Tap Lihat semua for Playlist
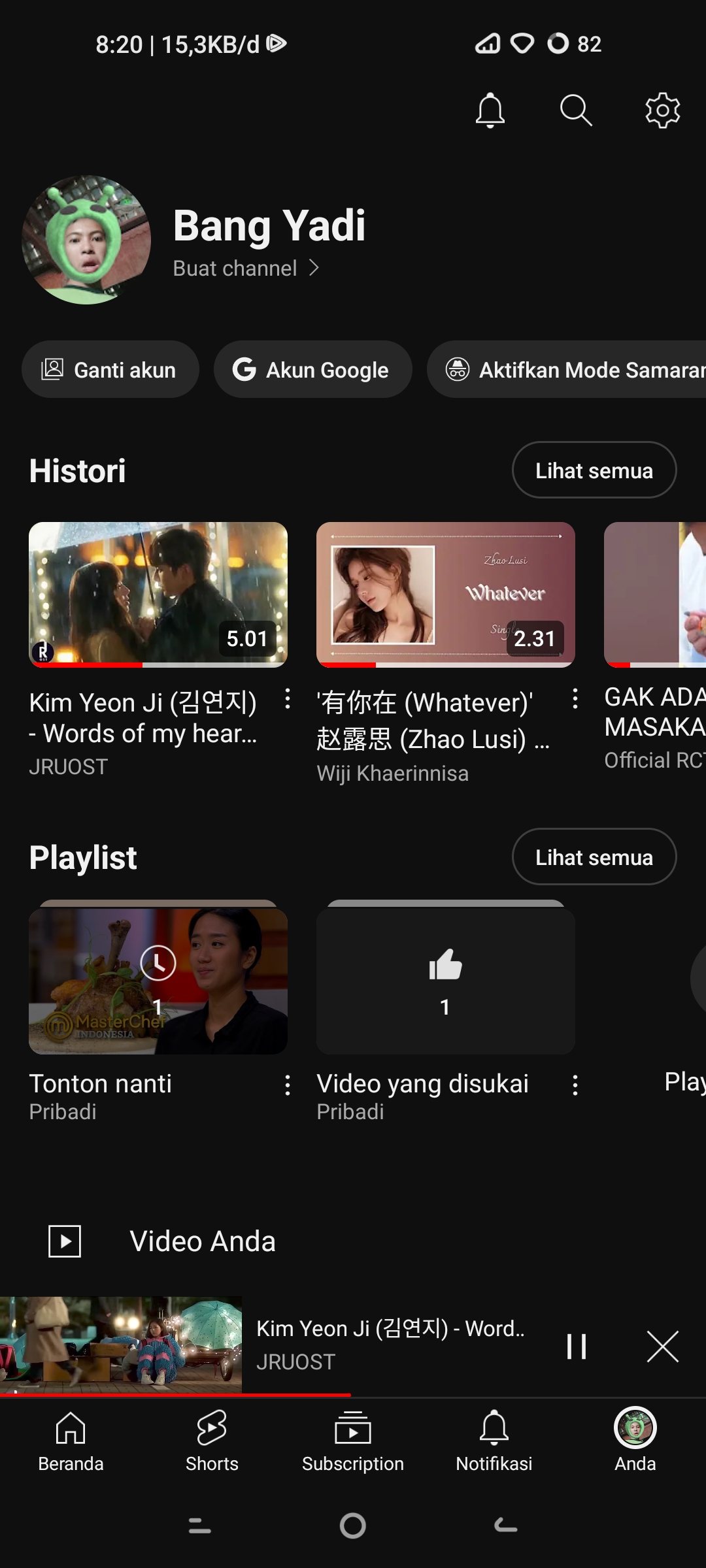 (594, 857)
